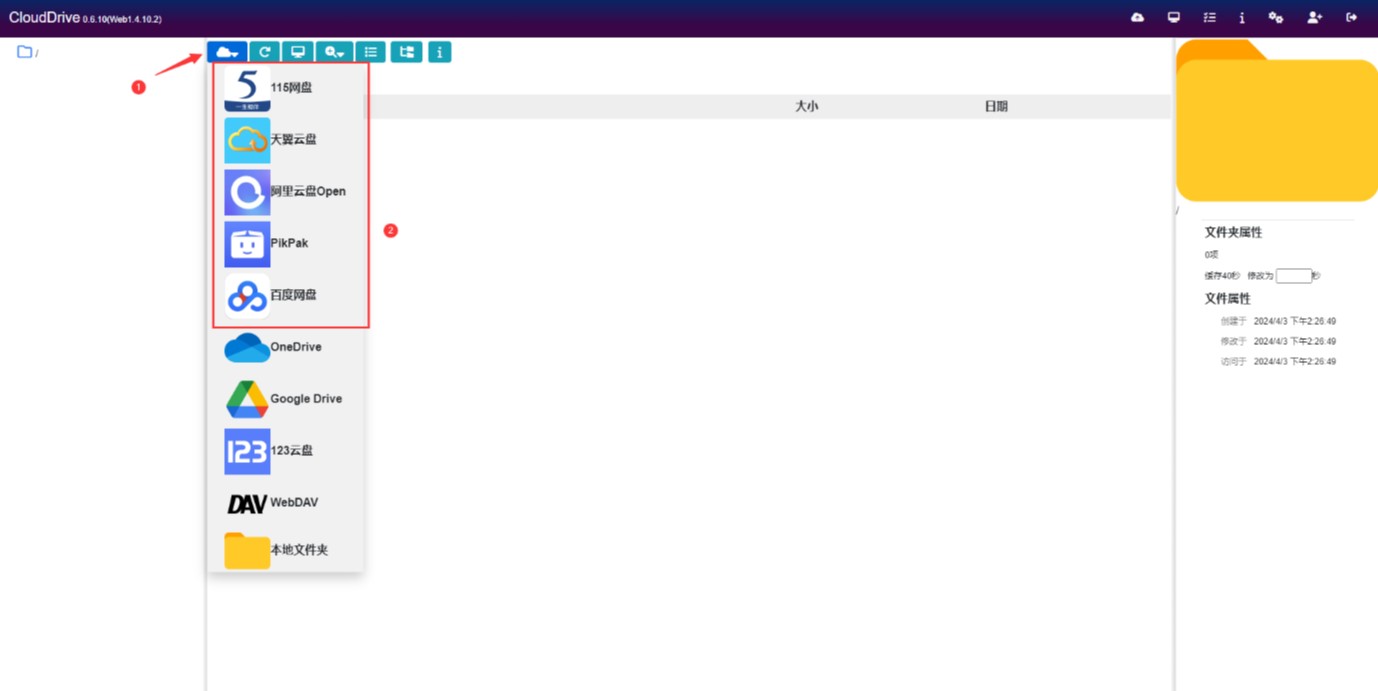Open settings gears in the header
Image resolution: width=1378 pixels, height=691 pixels.
pos(1276,18)
